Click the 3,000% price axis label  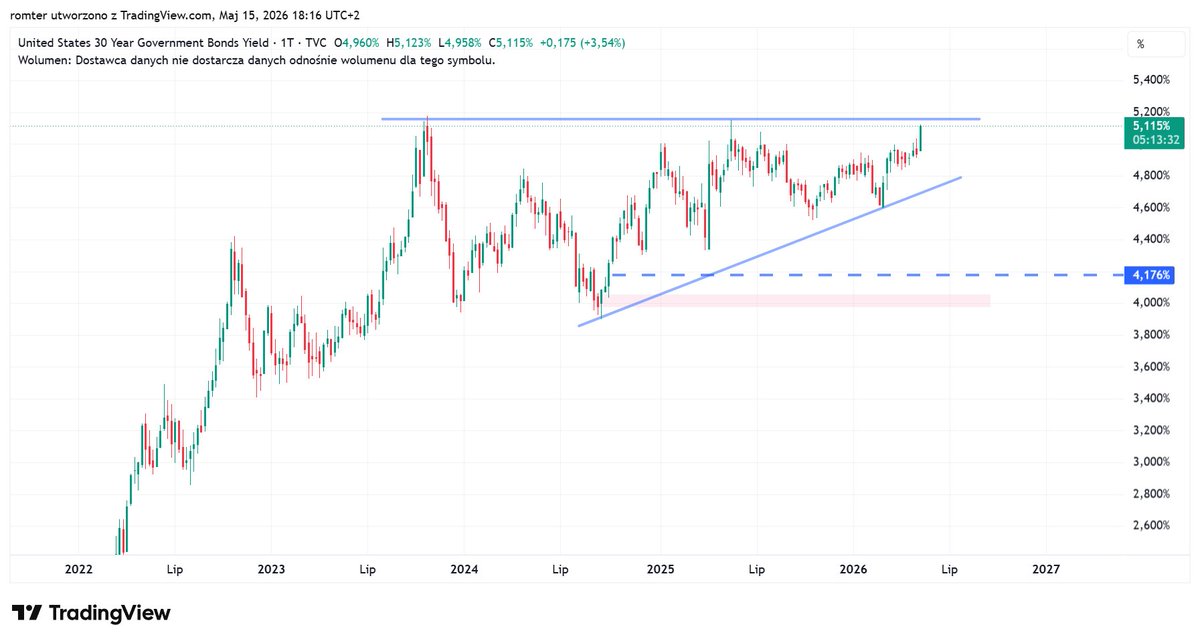point(1150,462)
